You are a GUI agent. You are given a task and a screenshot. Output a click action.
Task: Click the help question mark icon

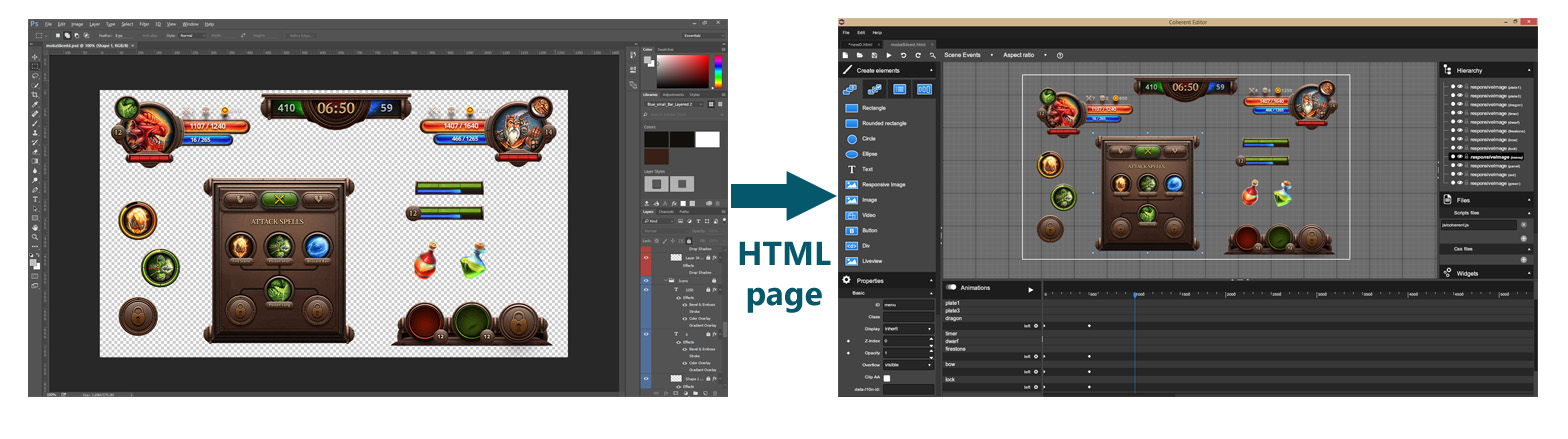[1059, 55]
